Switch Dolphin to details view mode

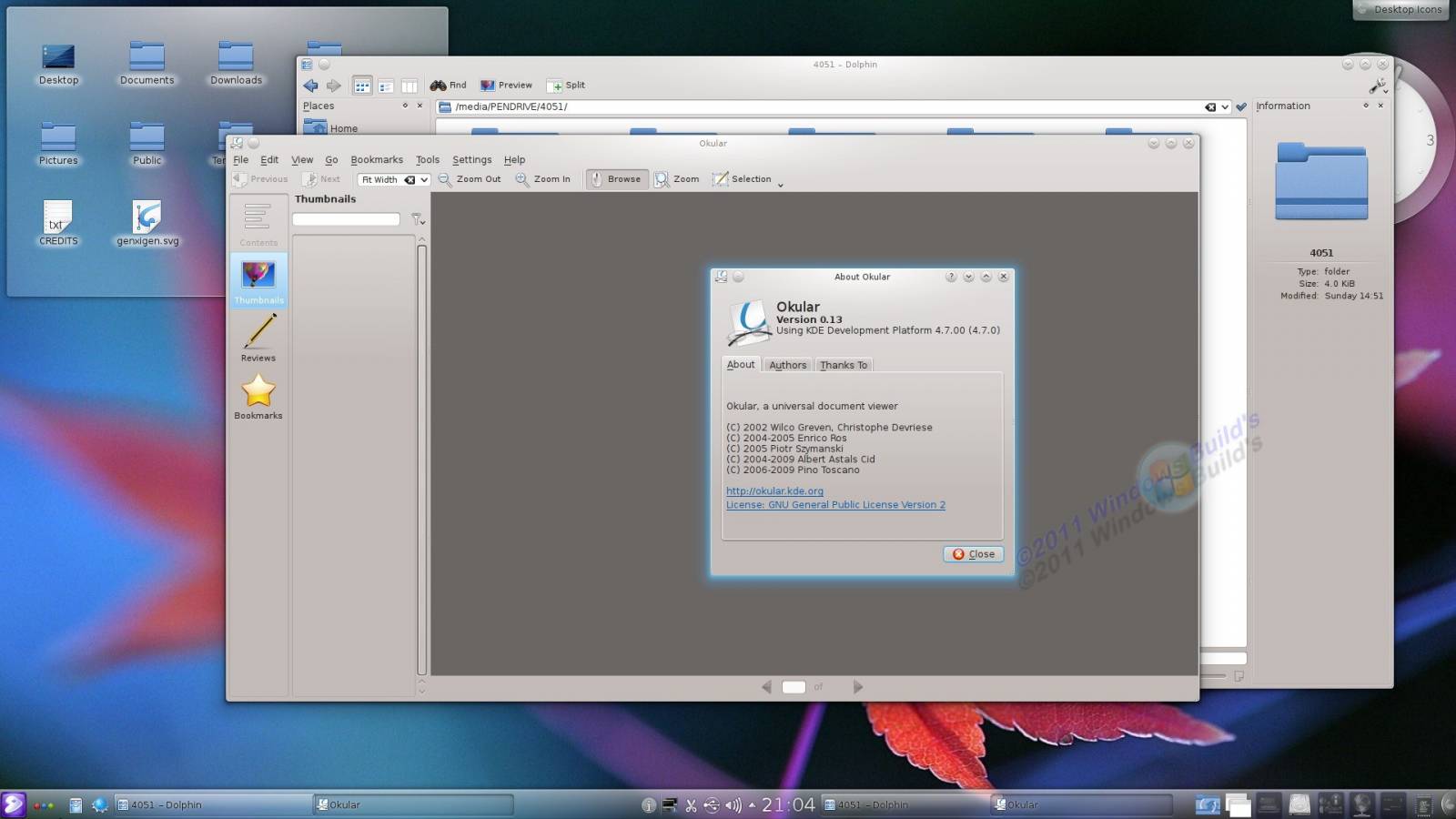pos(386,86)
